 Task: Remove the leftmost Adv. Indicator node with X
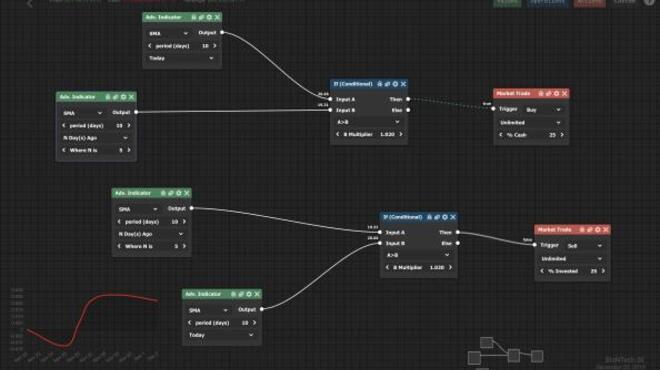131,97
